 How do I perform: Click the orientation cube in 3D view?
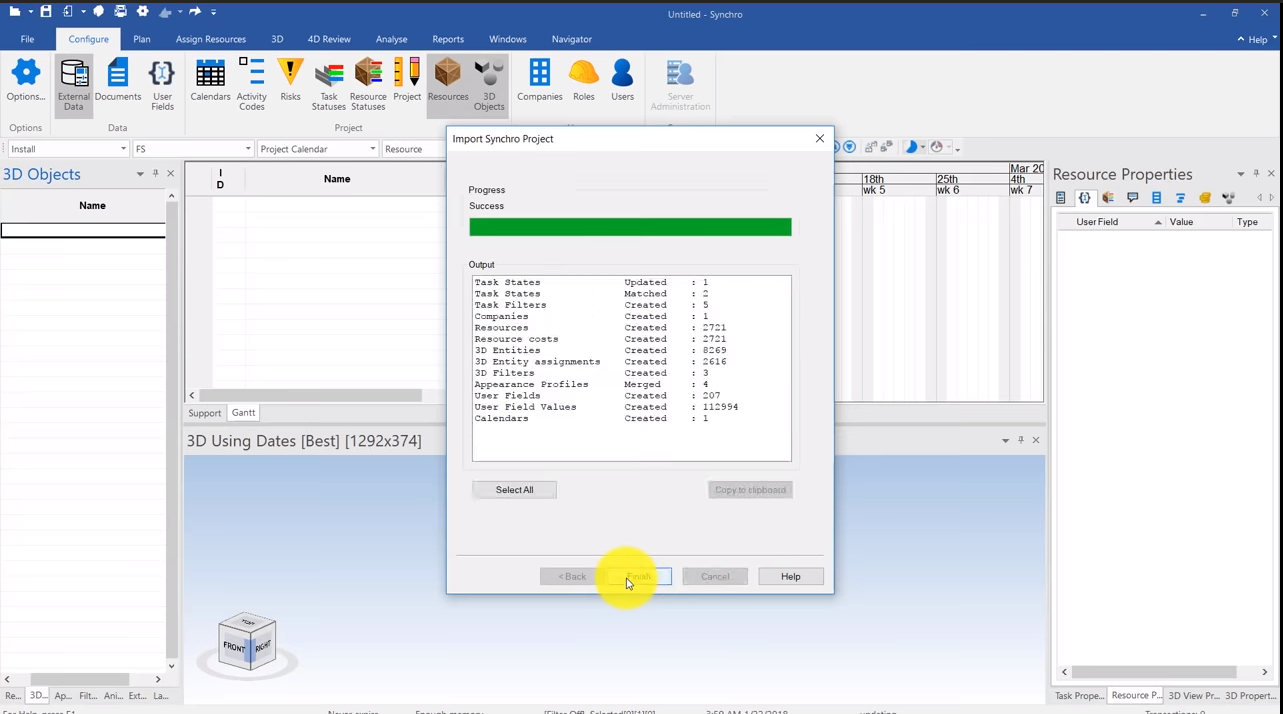[x=247, y=643]
